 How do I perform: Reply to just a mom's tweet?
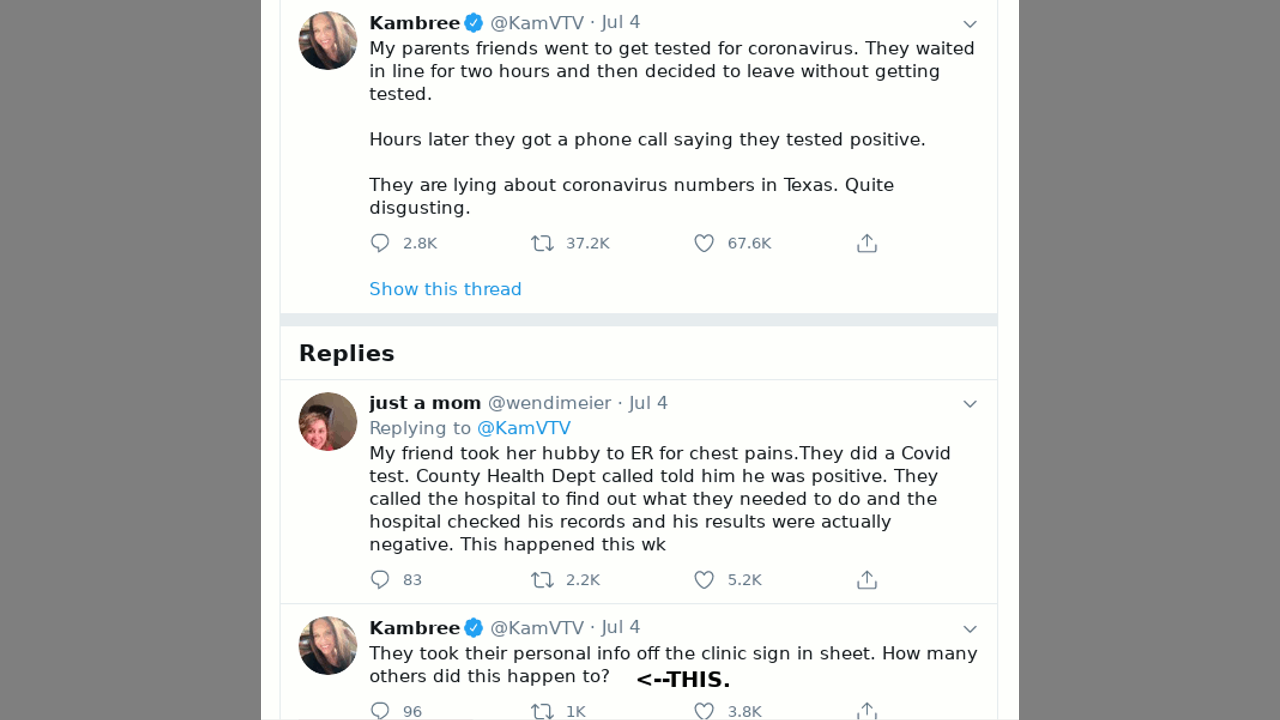coord(380,579)
